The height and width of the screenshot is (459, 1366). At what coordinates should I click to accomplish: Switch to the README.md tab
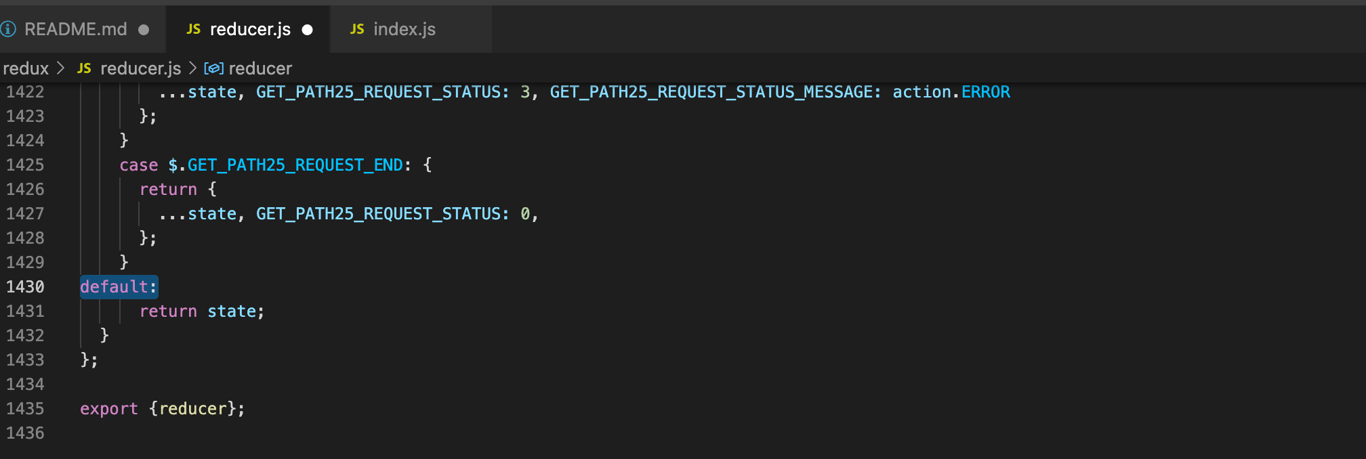coord(75,29)
